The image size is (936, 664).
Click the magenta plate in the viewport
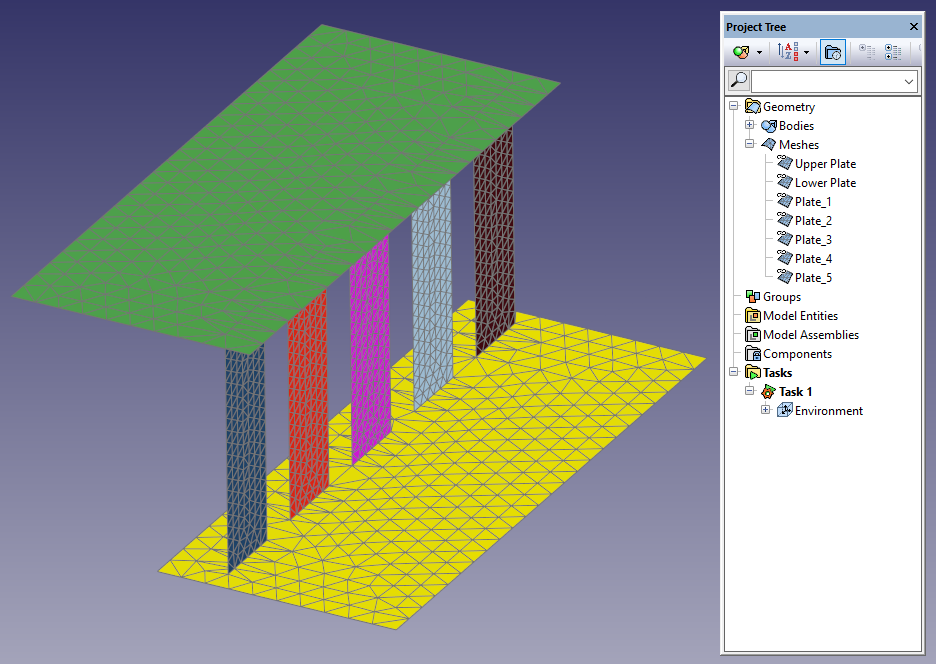tap(369, 350)
